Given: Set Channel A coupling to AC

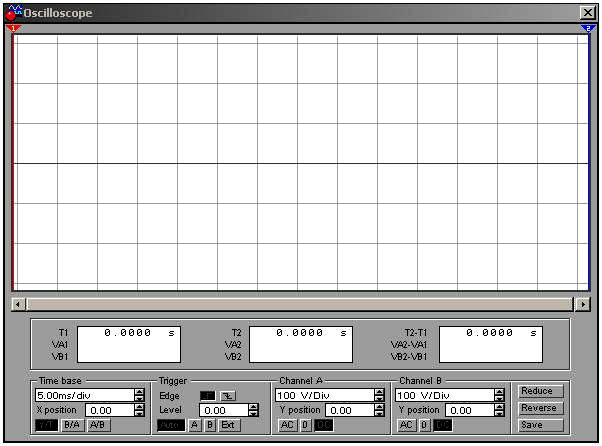Looking at the screenshot, I should tap(287, 425).
